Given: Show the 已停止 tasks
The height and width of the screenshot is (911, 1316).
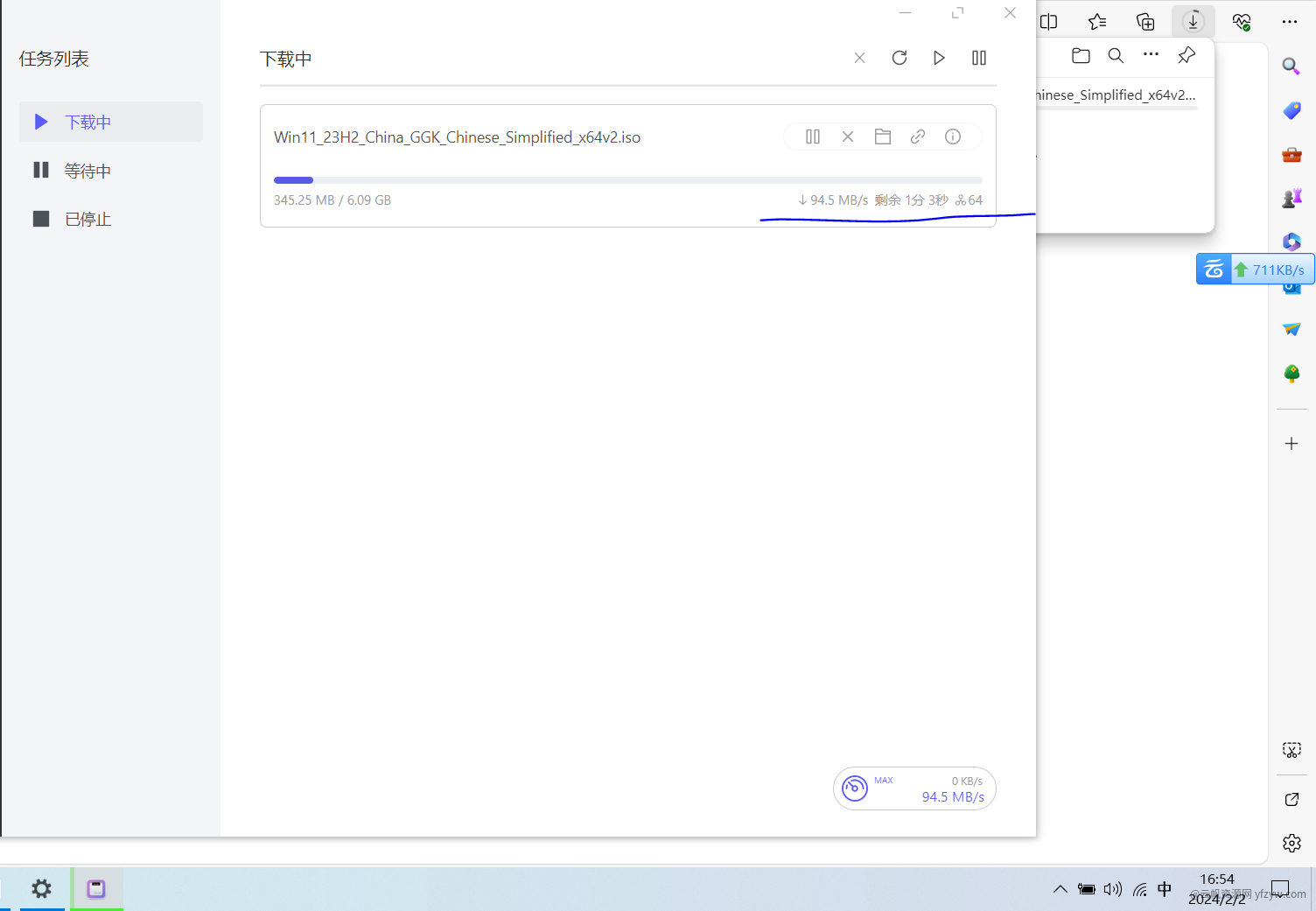Looking at the screenshot, I should 111,219.
